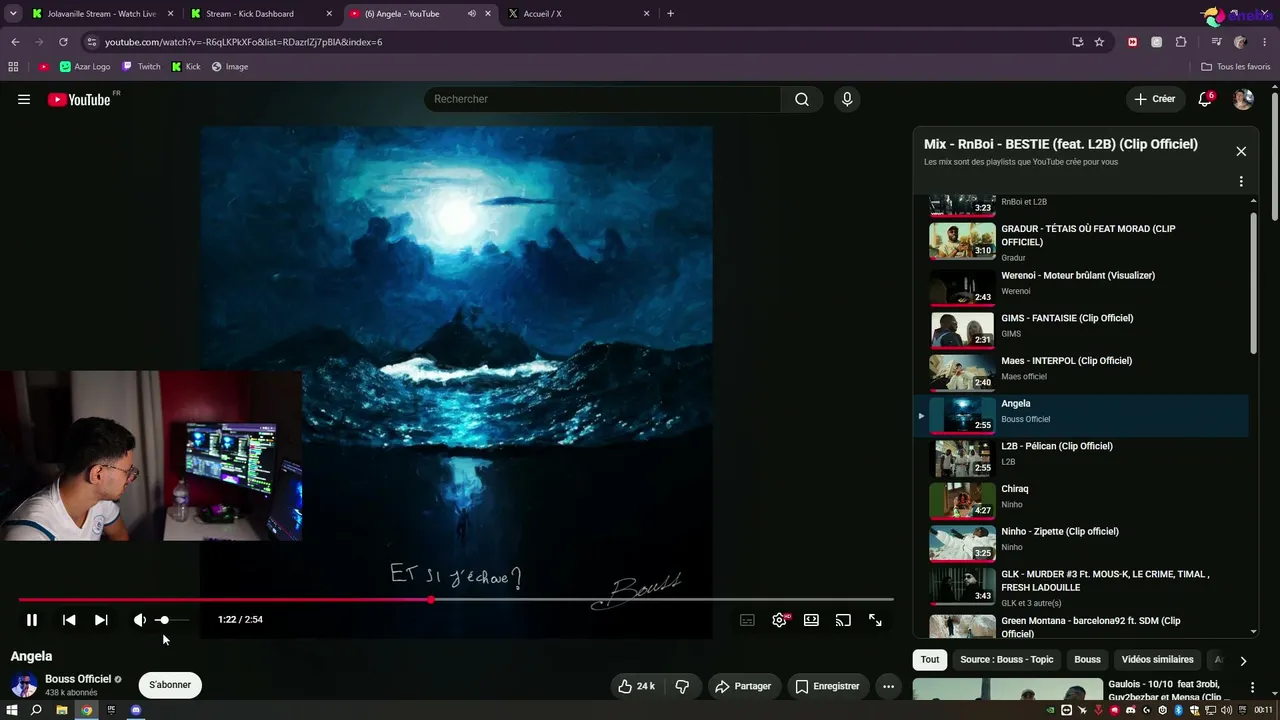Expand the tab search dropdown
The image size is (1280, 720).
click(13, 14)
